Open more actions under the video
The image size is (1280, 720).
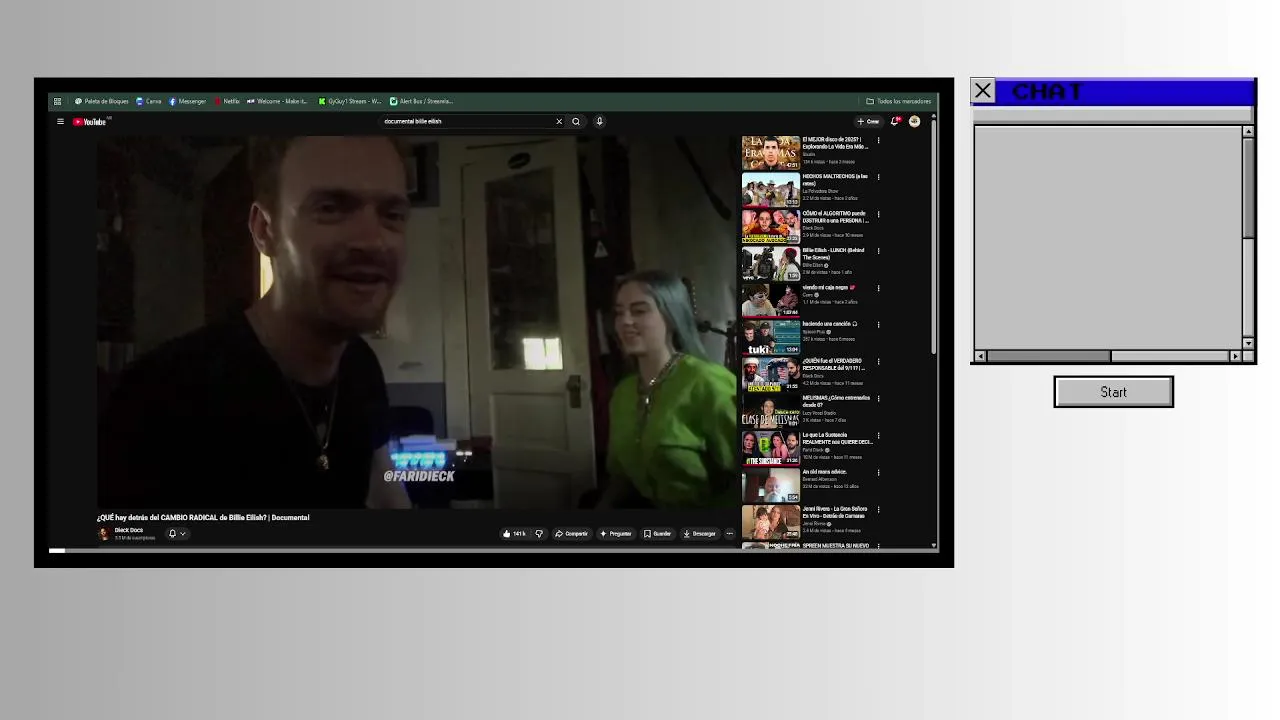tap(729, 534)
